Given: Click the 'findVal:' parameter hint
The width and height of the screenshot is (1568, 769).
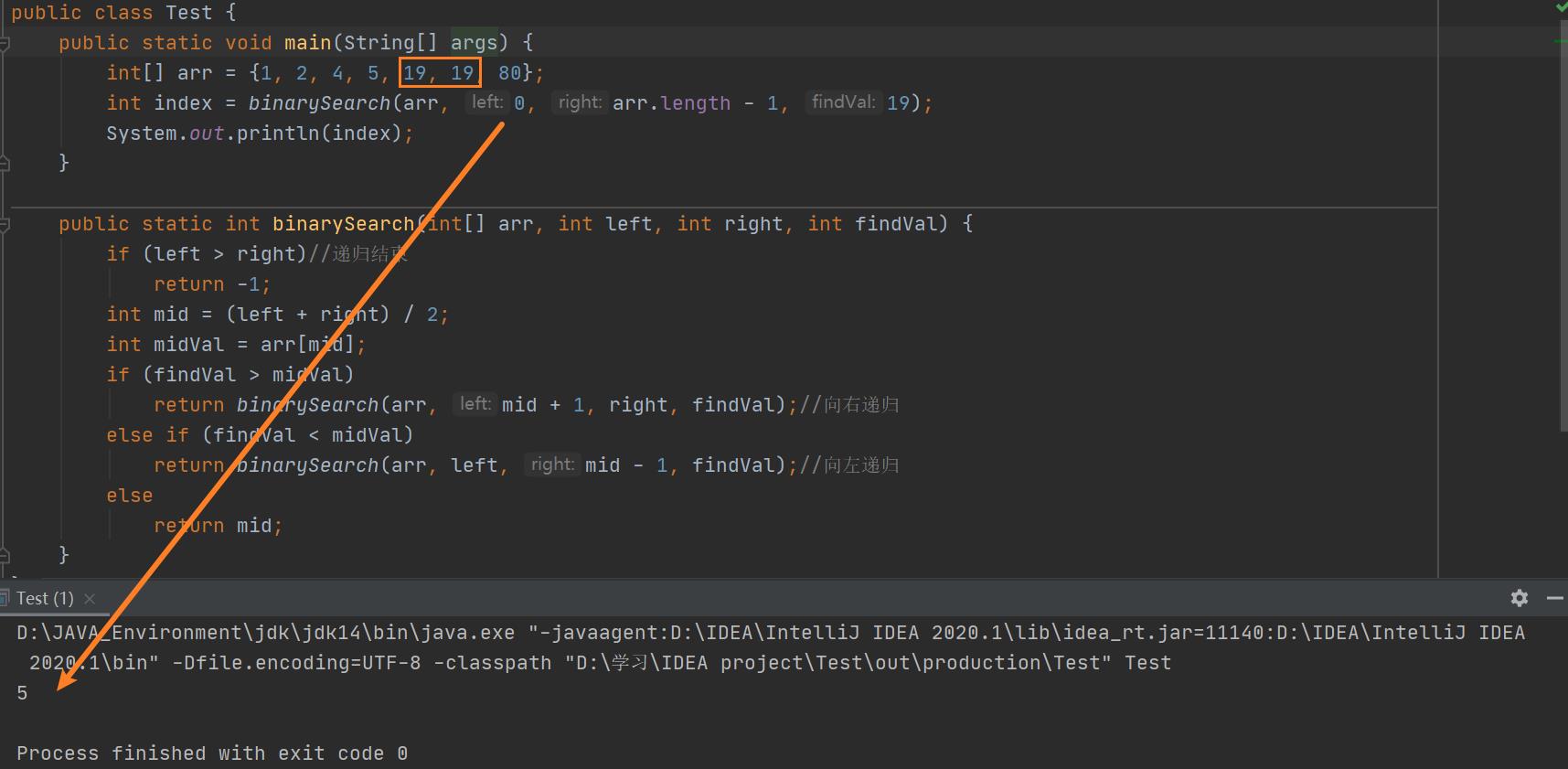Looking at the screenshot, I should tap(843, 102).
